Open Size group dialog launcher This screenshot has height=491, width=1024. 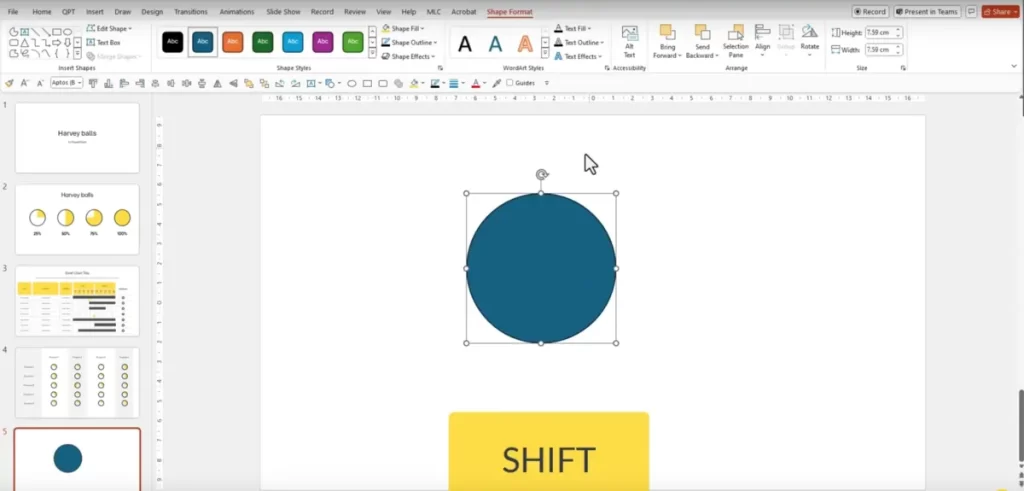903,68
